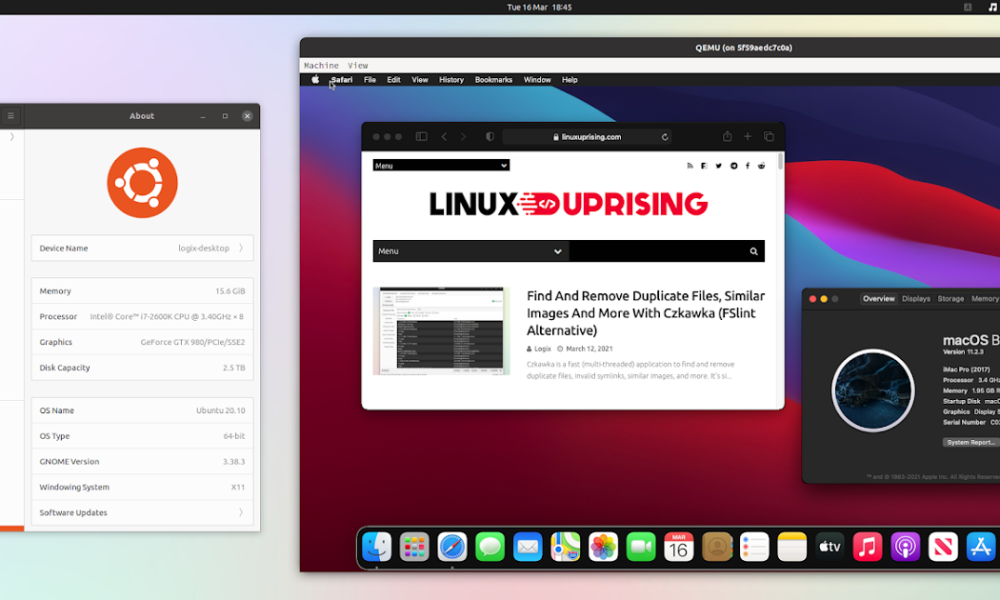This screenshot has width=1000, height=600.
Task: Open the Logix author link
Action: pos(543,349)
